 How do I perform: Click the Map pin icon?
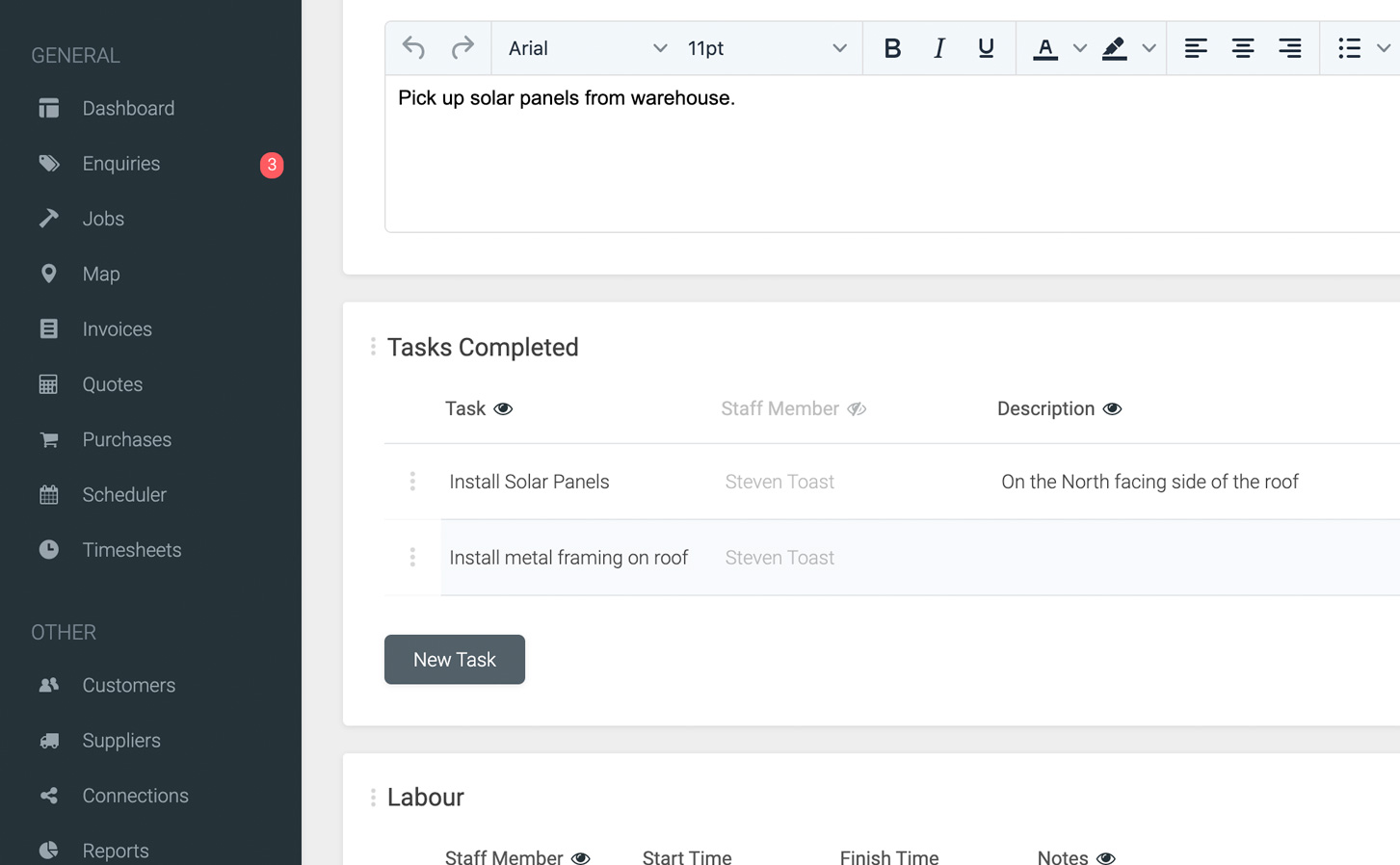[x=48, y=274]
